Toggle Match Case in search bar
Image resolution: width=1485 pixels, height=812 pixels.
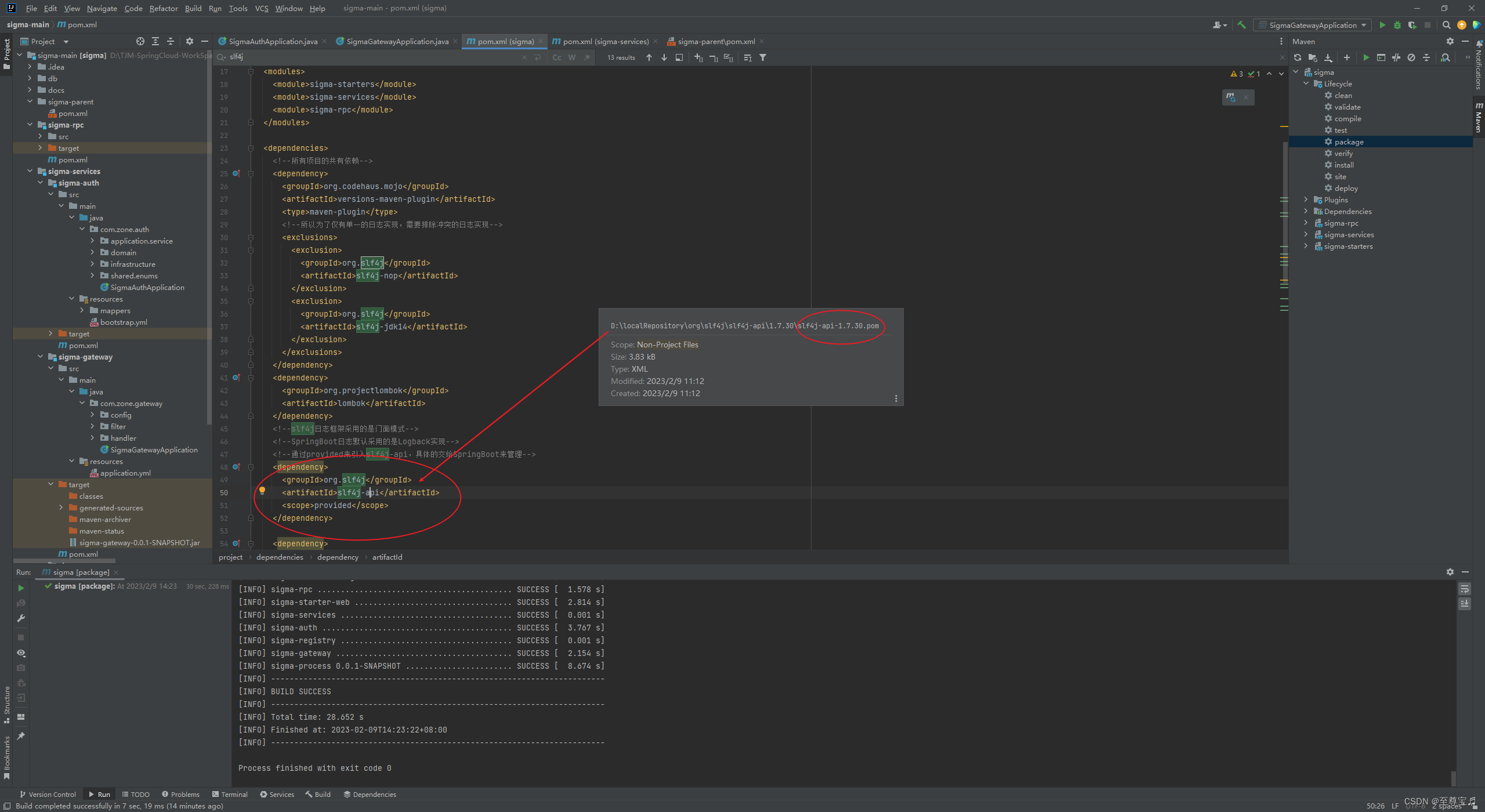557,57
